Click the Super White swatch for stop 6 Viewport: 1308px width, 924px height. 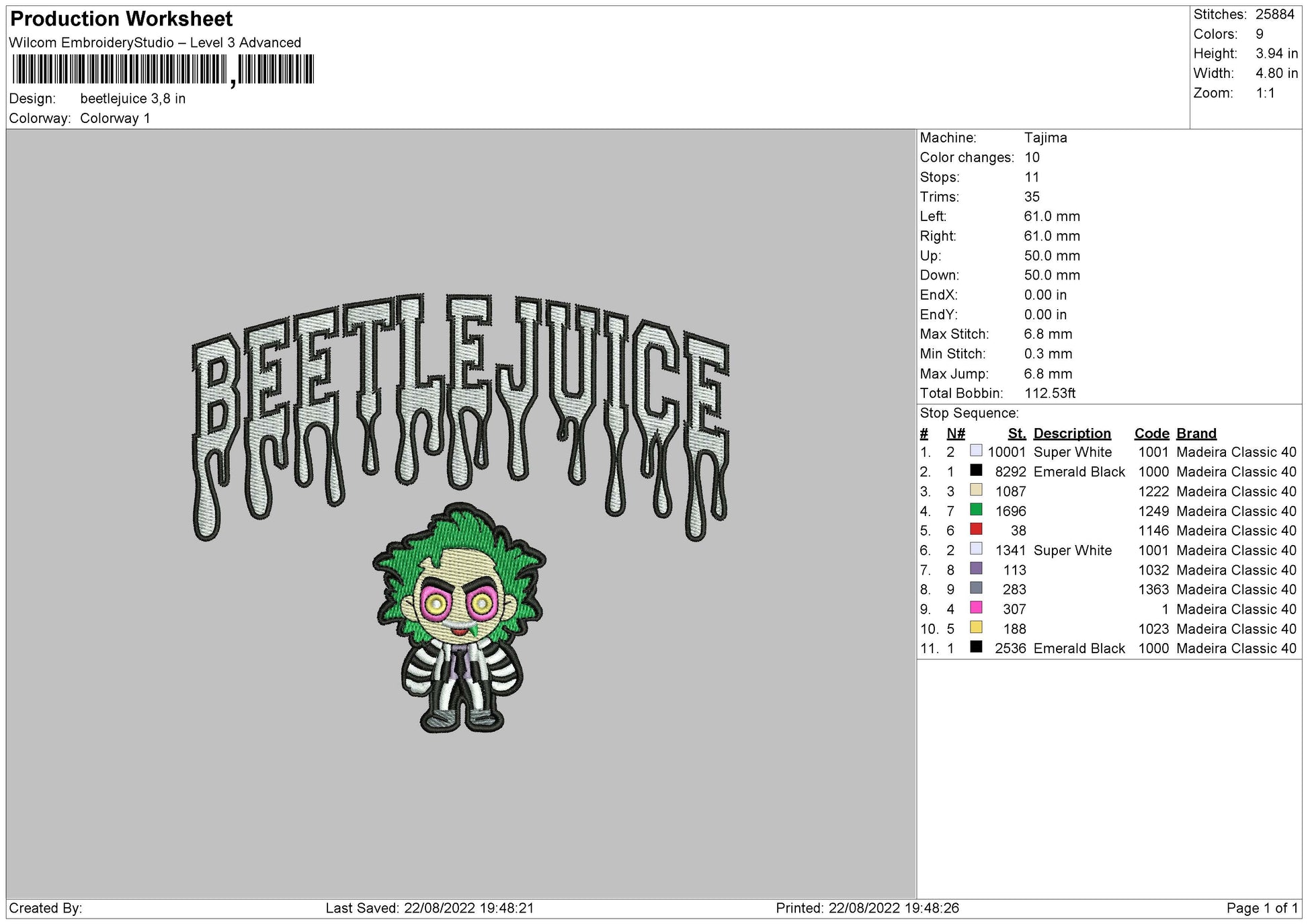tap(976, 549)
